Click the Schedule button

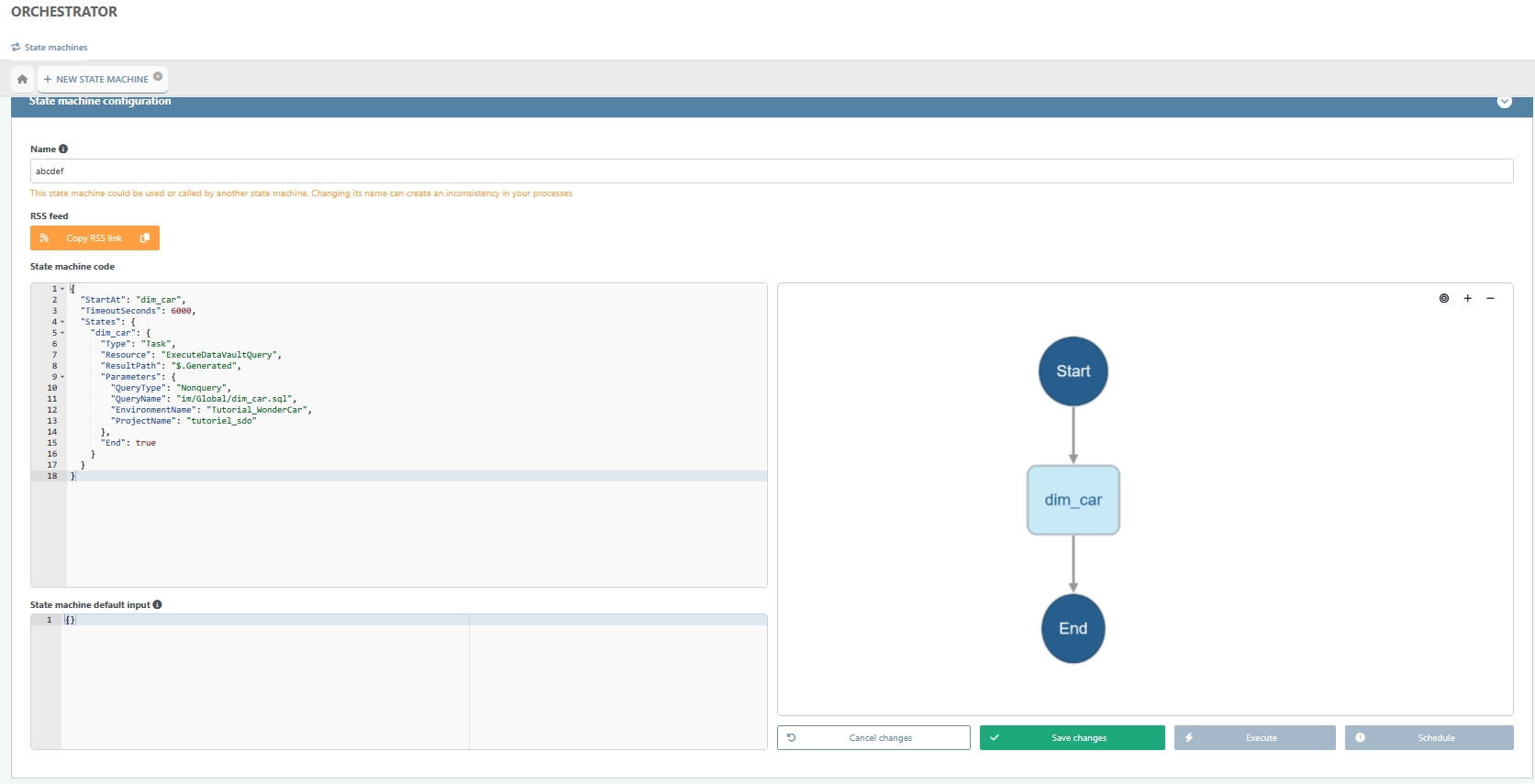click(1429, 737)
